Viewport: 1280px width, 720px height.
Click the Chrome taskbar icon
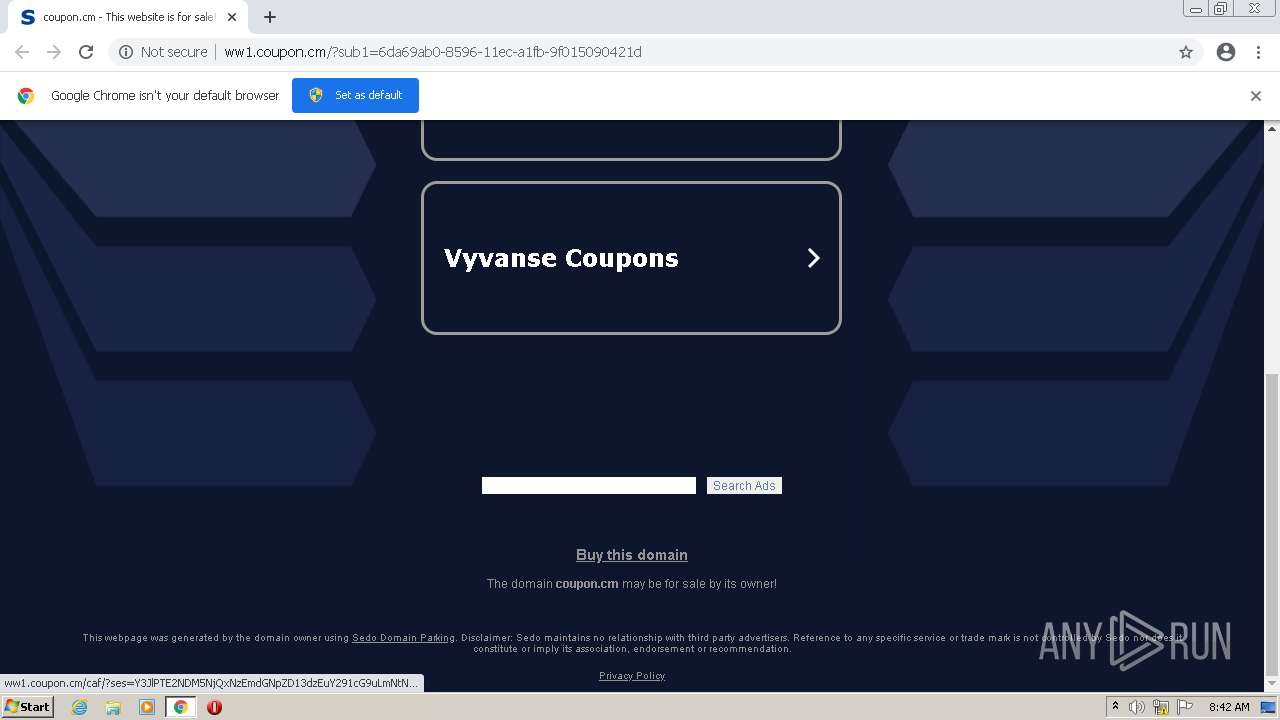(x=181, y=707)
